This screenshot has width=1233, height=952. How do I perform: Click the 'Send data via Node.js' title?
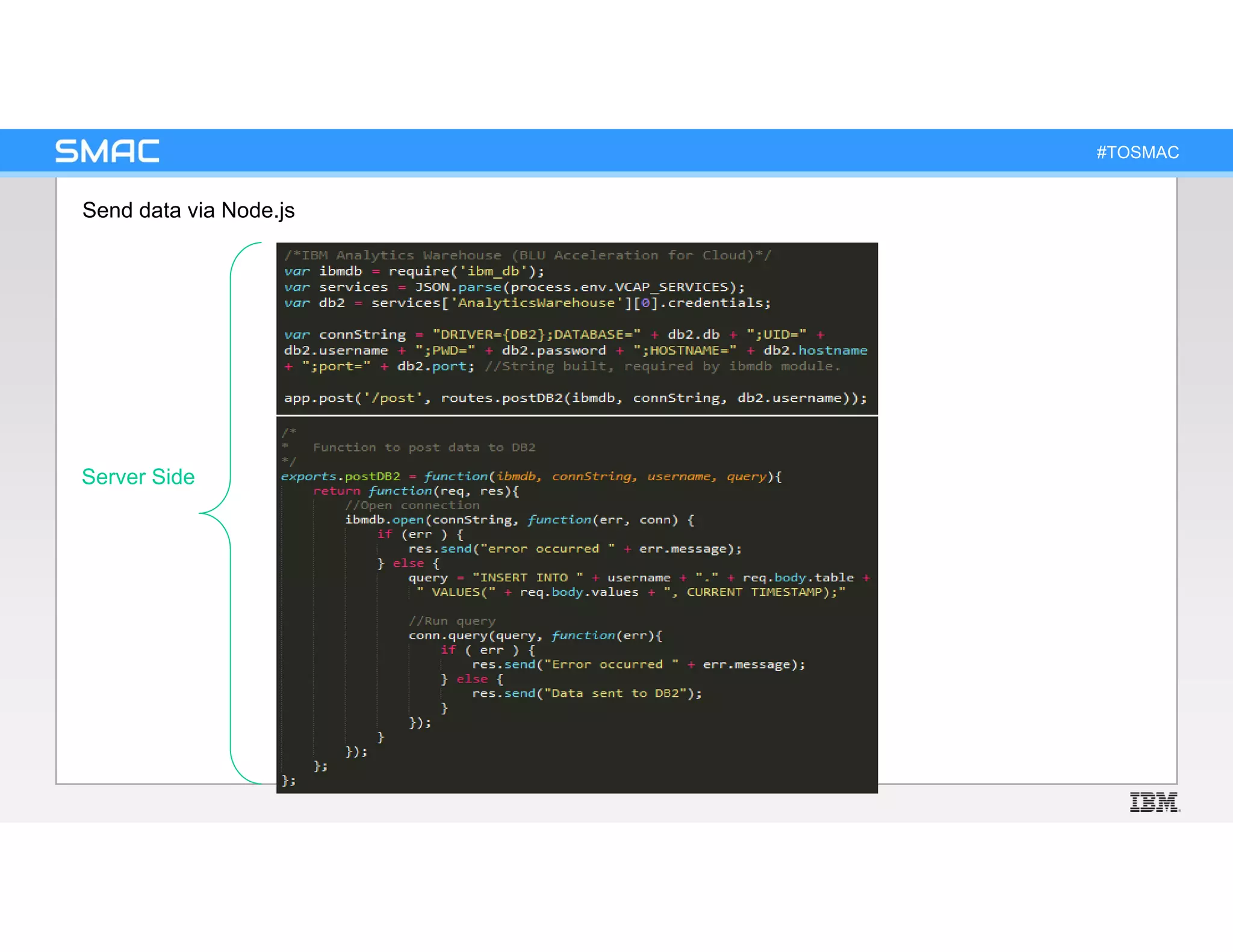click(188, 211)
